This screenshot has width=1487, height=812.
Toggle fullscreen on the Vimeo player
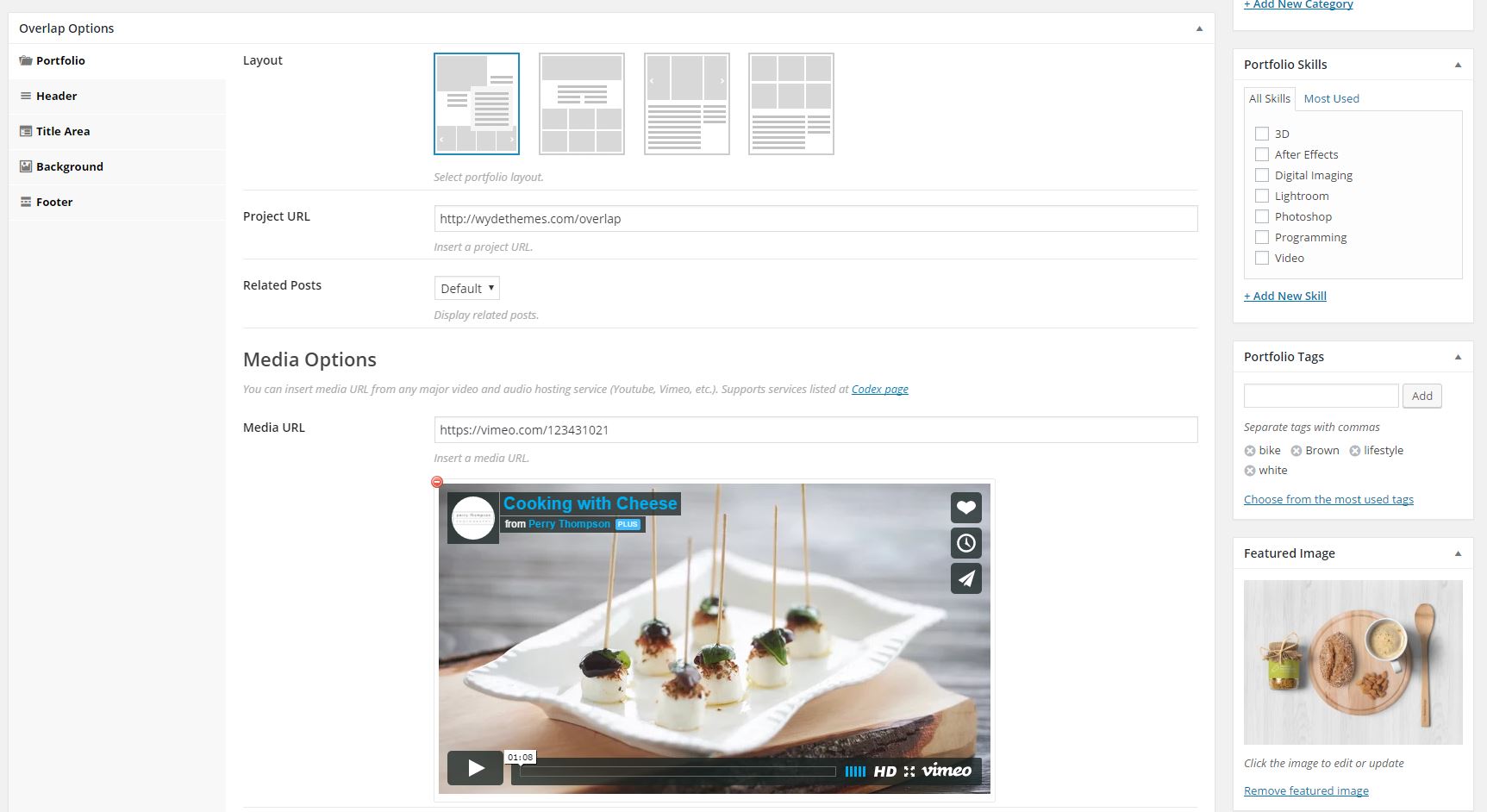[909, 771]
